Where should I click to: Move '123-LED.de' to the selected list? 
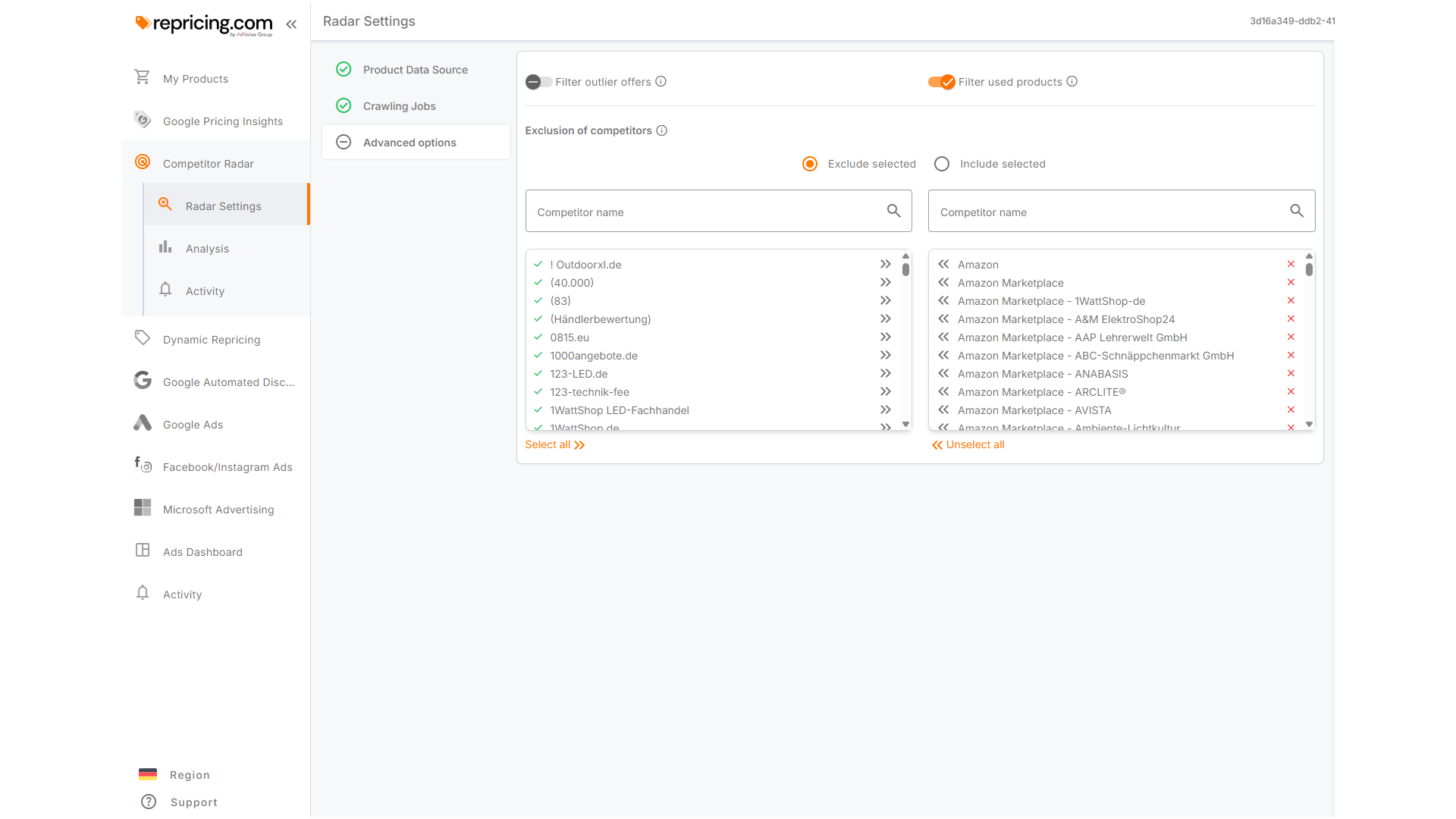point(886,373)
